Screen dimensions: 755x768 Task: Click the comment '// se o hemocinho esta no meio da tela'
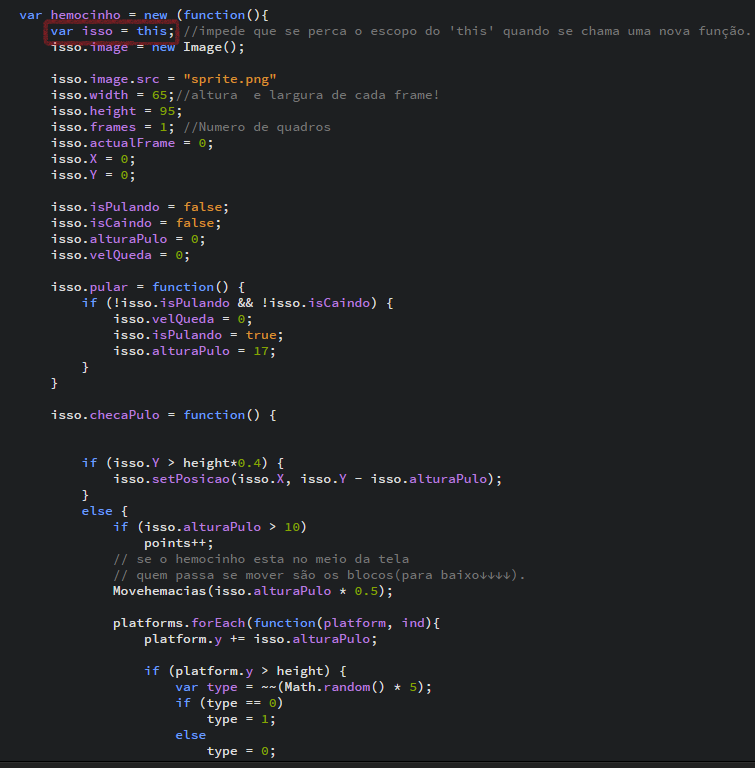click(261, 559)
